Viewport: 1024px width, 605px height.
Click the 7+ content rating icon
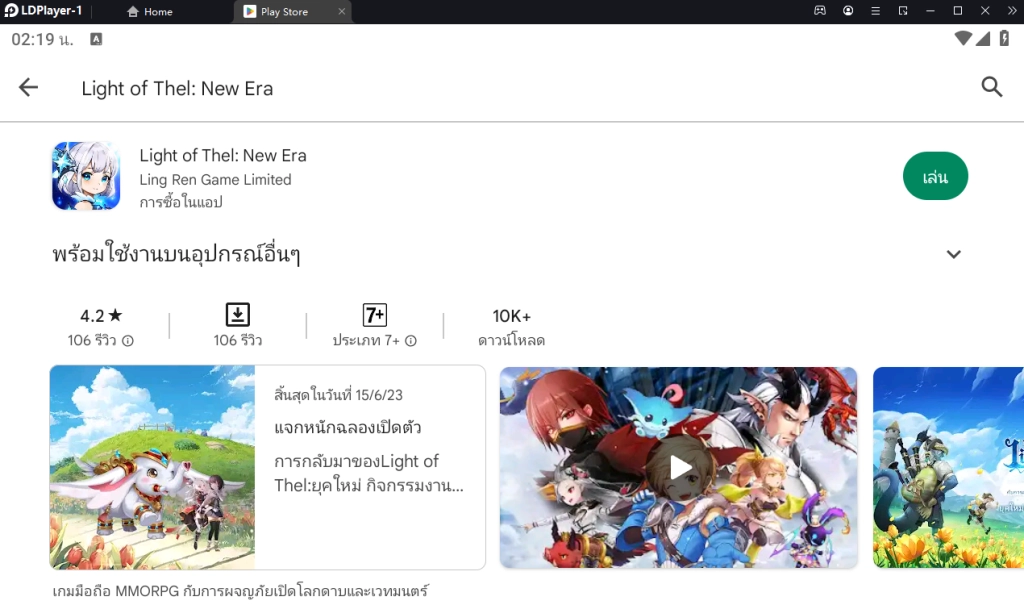375,316
